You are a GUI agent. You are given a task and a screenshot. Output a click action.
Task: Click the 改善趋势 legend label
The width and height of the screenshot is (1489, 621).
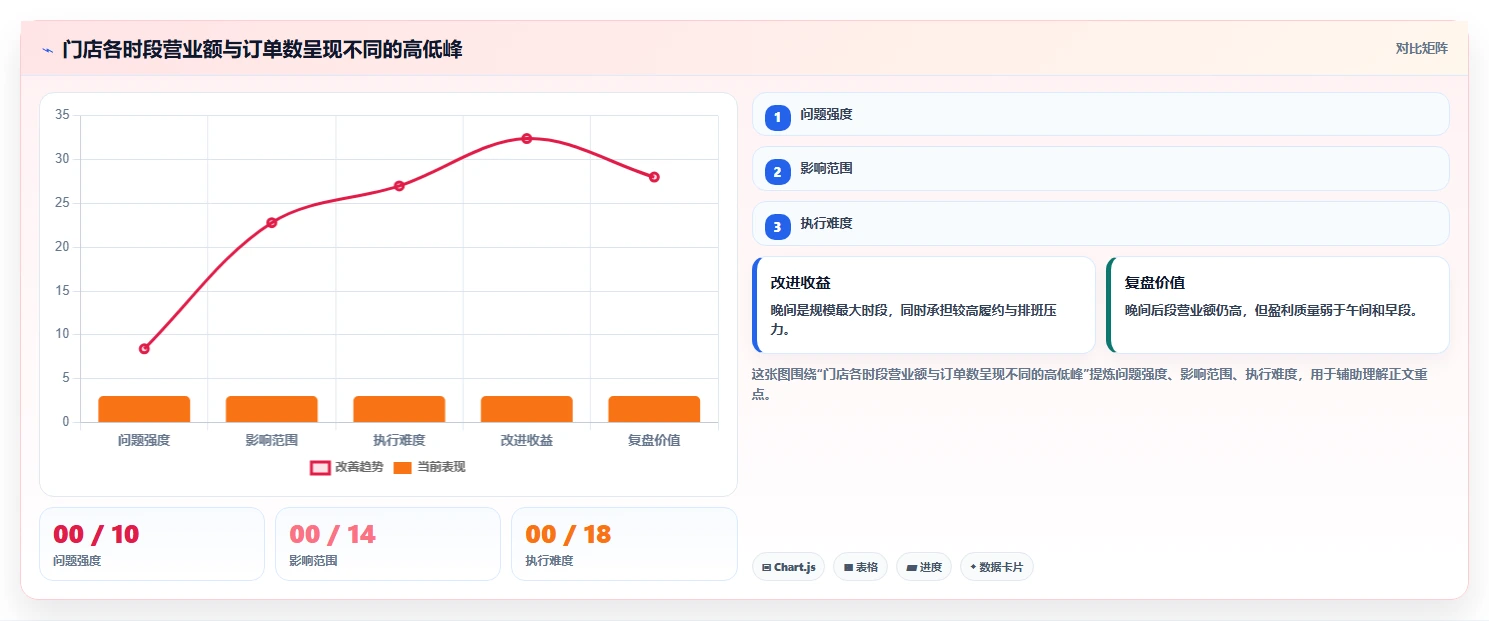tap(359, 467)
